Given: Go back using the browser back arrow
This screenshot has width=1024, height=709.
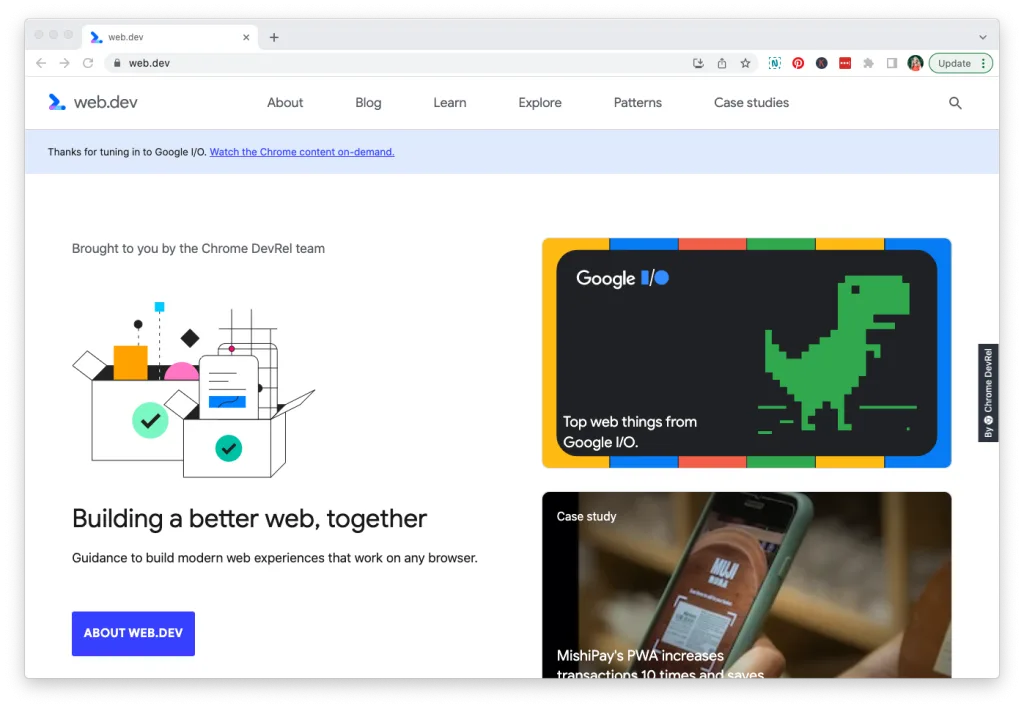Looking at the screenshot, I should (41, 63).
